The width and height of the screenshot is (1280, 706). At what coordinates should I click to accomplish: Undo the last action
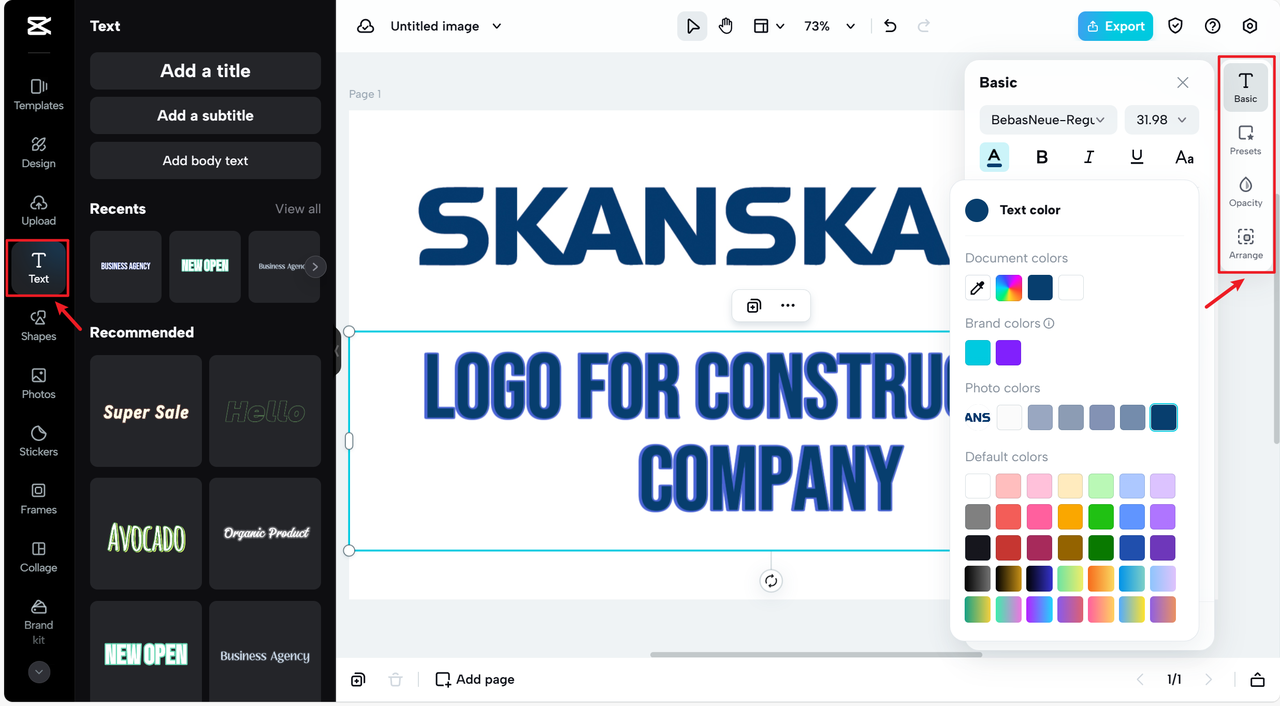tap(890, 26)
